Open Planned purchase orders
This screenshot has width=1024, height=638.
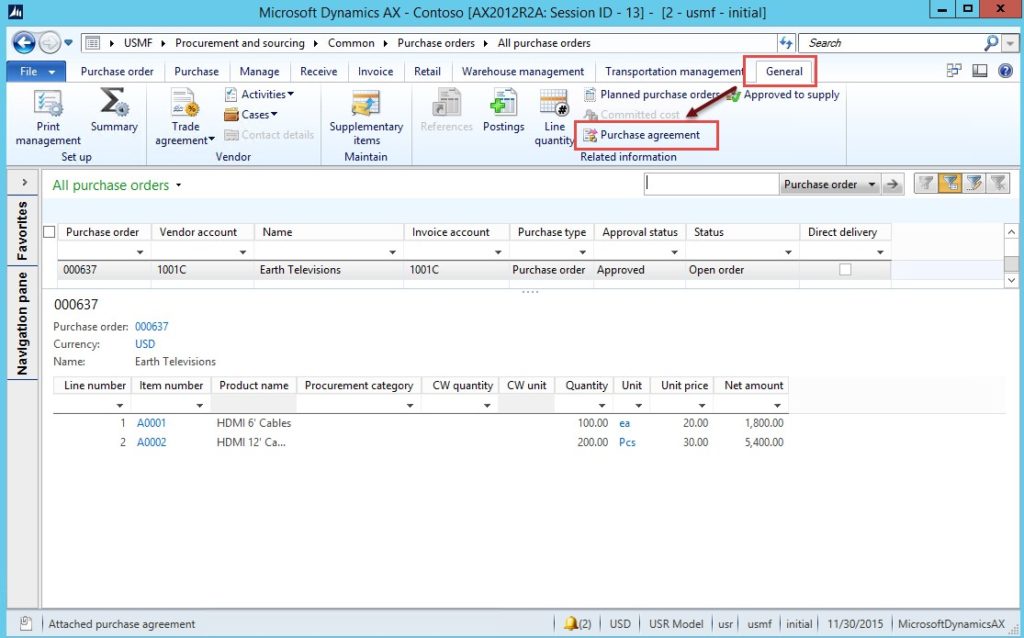[x=651, y=95]
